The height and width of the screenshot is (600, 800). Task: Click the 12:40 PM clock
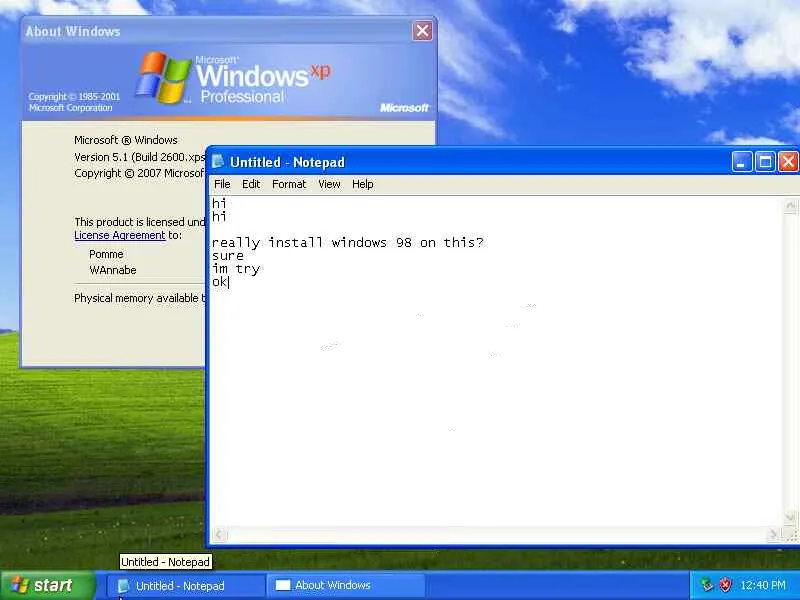(x=763, y=585)
